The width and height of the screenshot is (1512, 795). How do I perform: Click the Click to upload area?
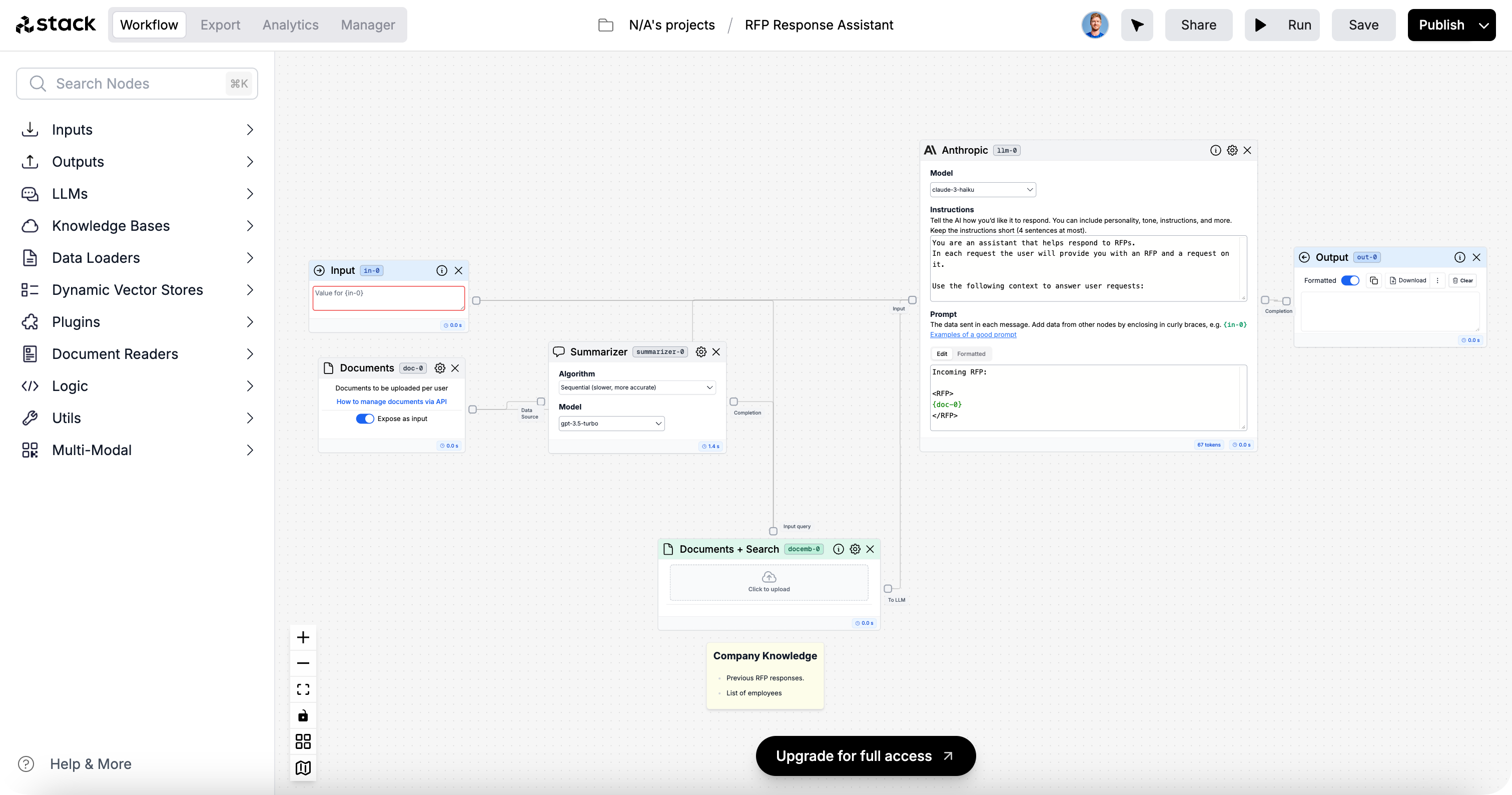point(769,582)
